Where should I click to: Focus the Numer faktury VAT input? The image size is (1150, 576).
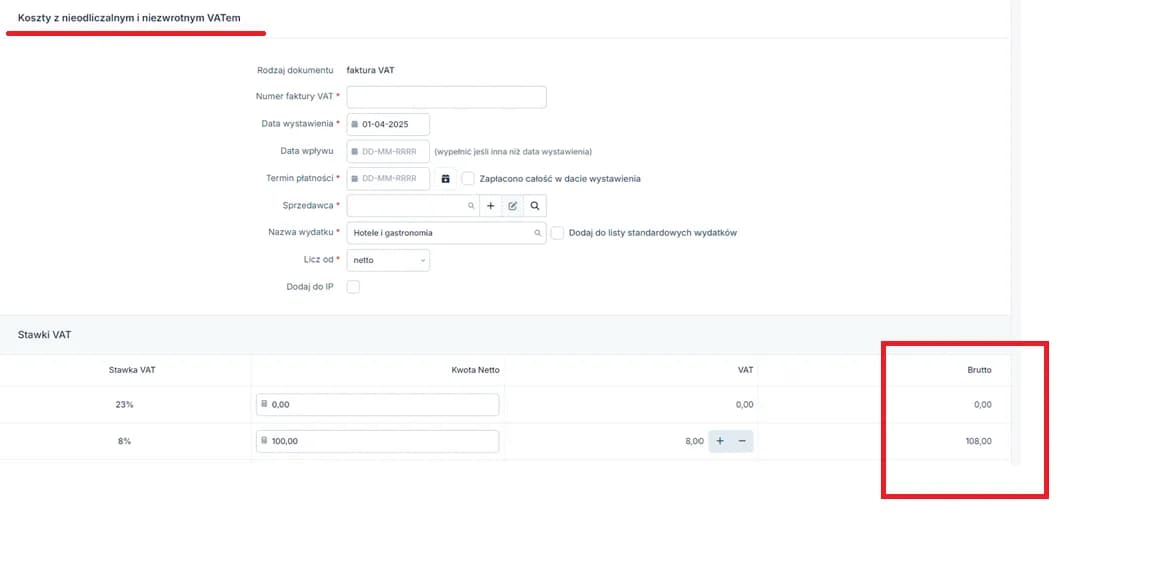(446, 97)
